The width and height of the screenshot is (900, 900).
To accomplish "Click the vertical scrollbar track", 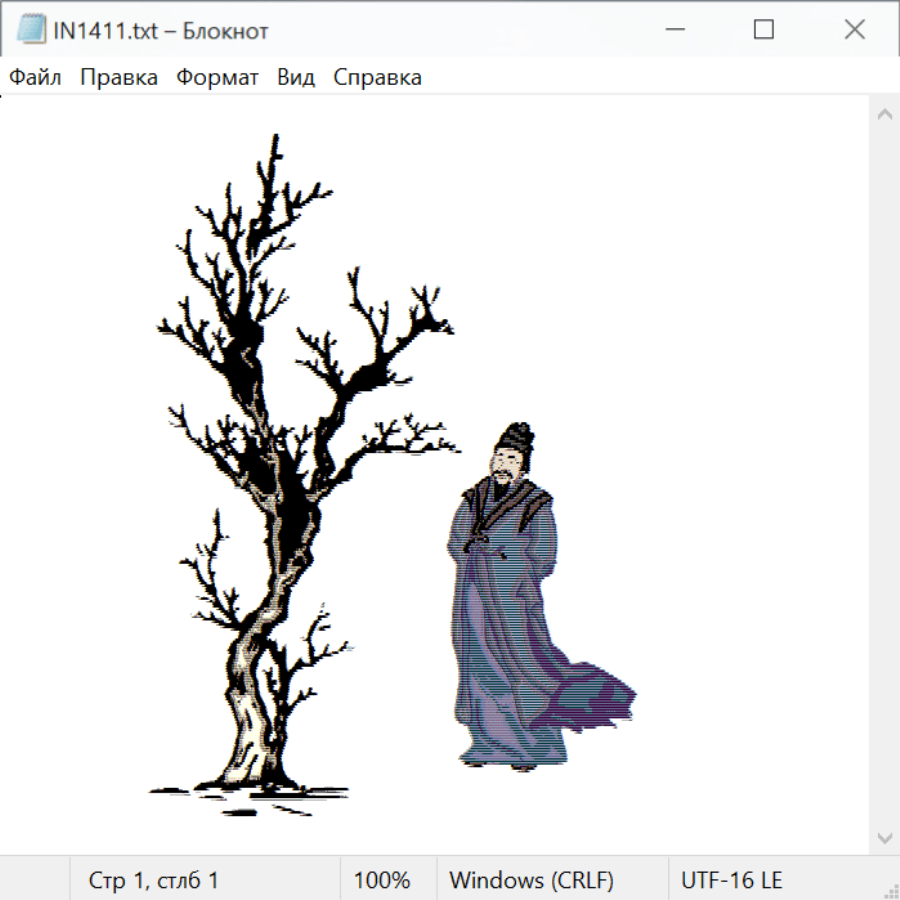I will point(884,475).
